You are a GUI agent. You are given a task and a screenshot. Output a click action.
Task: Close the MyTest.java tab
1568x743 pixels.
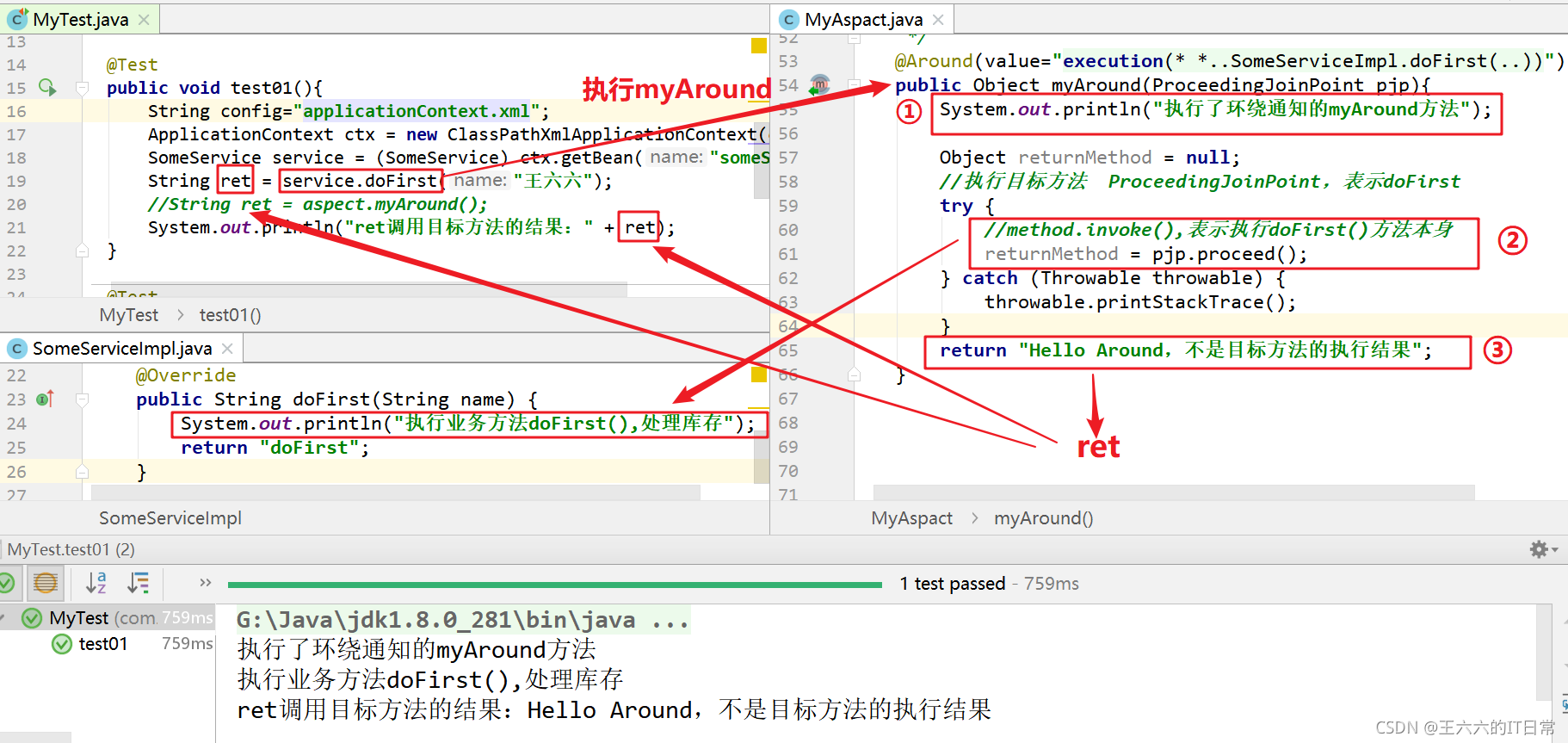(x=144, y=19)
